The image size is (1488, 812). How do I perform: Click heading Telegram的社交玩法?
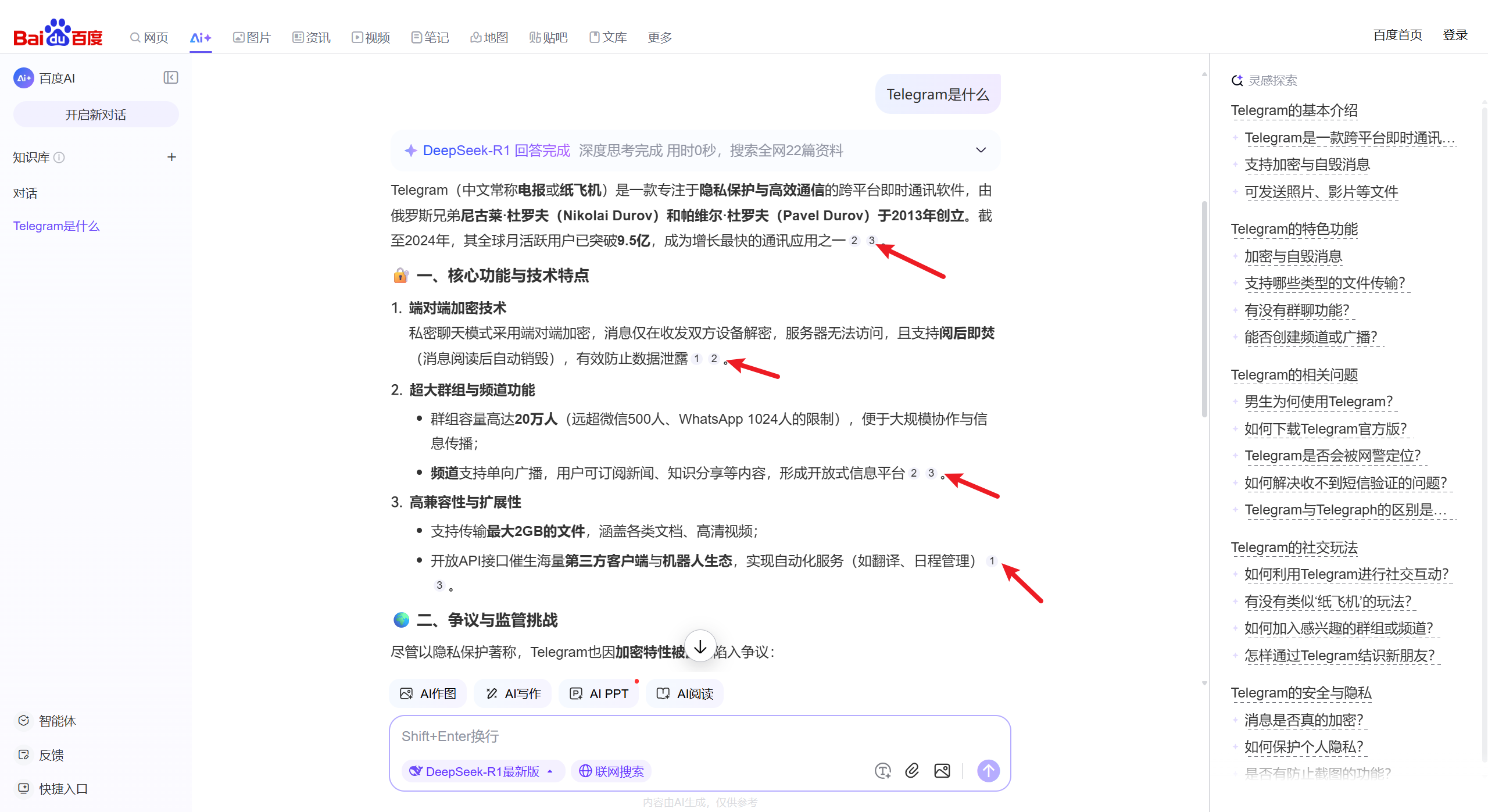pos(1294,548)
